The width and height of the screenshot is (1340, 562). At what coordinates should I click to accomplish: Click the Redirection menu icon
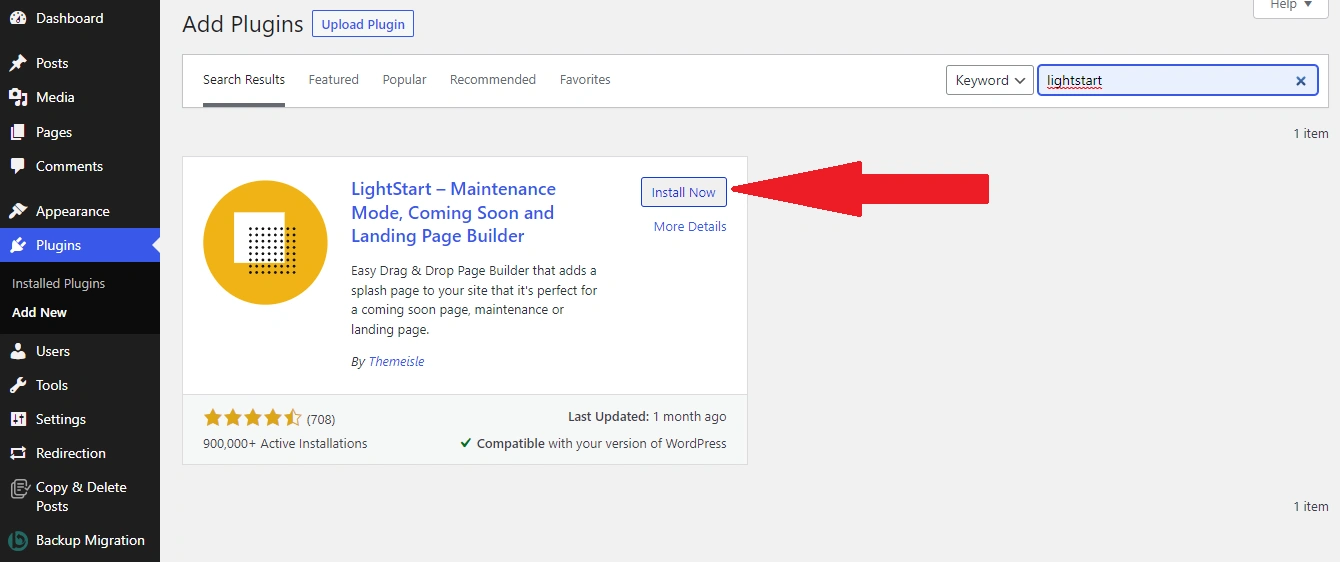(x=18, y=453)
